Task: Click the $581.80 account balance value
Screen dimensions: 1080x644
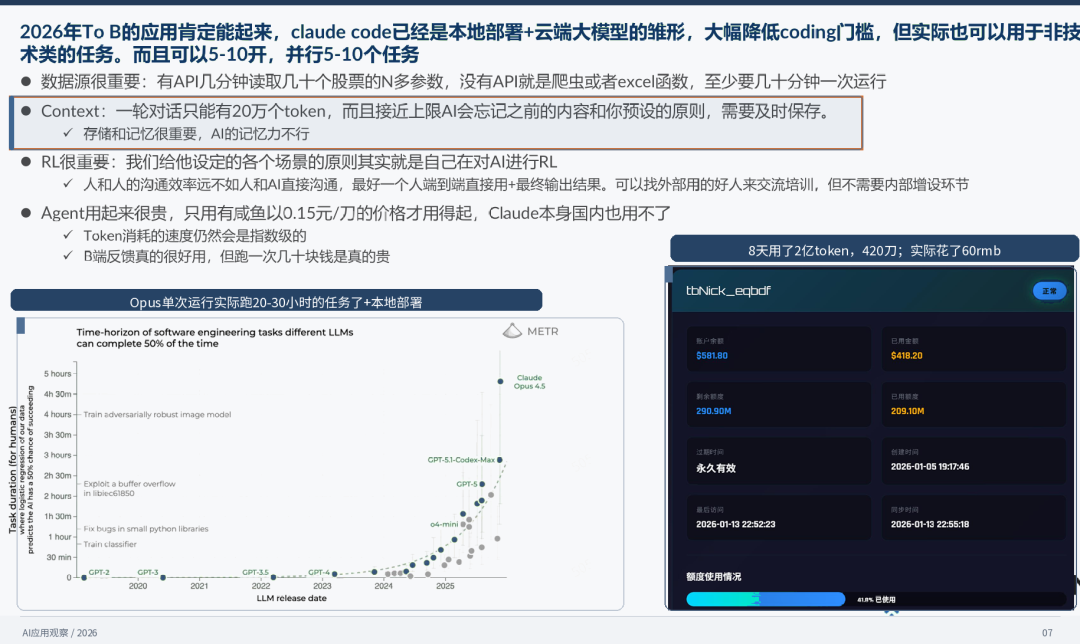Action: point(712,355)
